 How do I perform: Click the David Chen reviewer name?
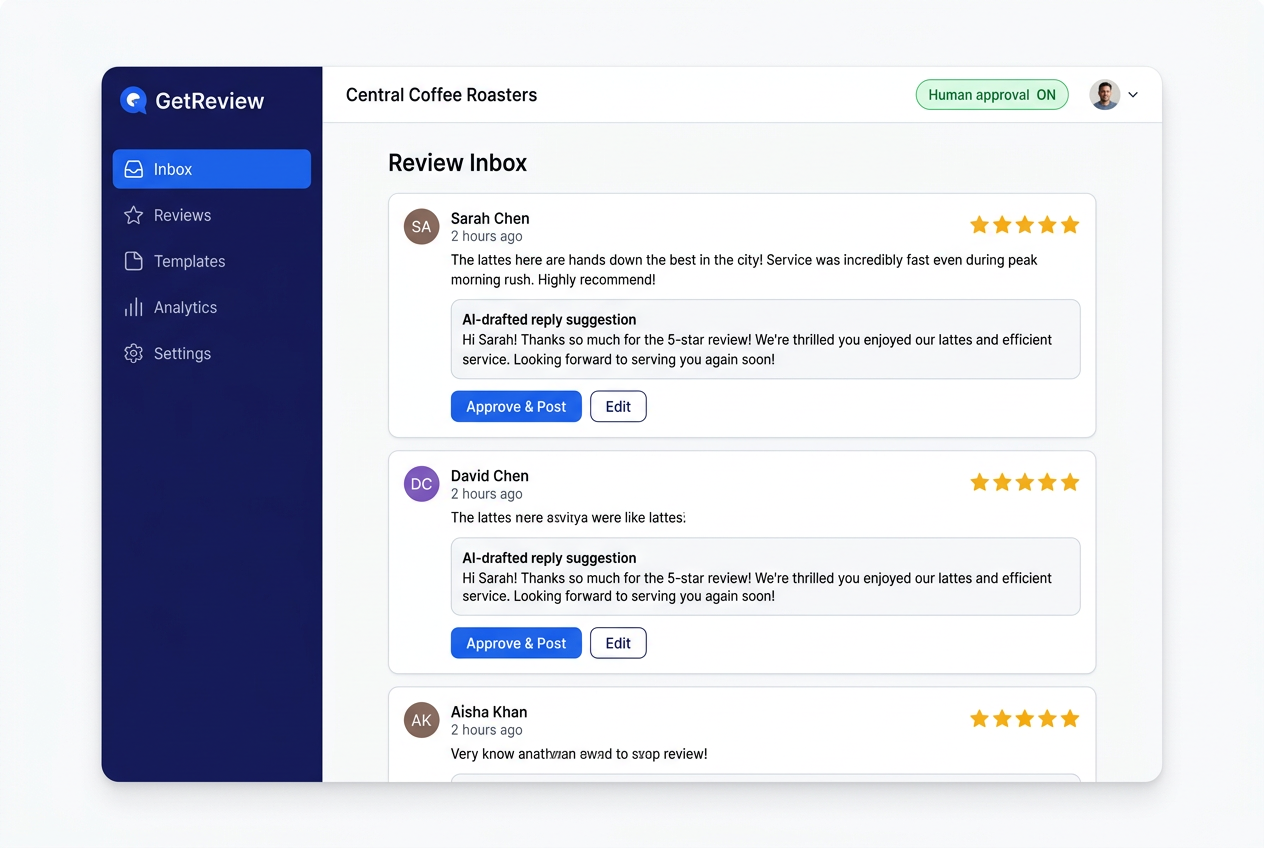point(490,476)
